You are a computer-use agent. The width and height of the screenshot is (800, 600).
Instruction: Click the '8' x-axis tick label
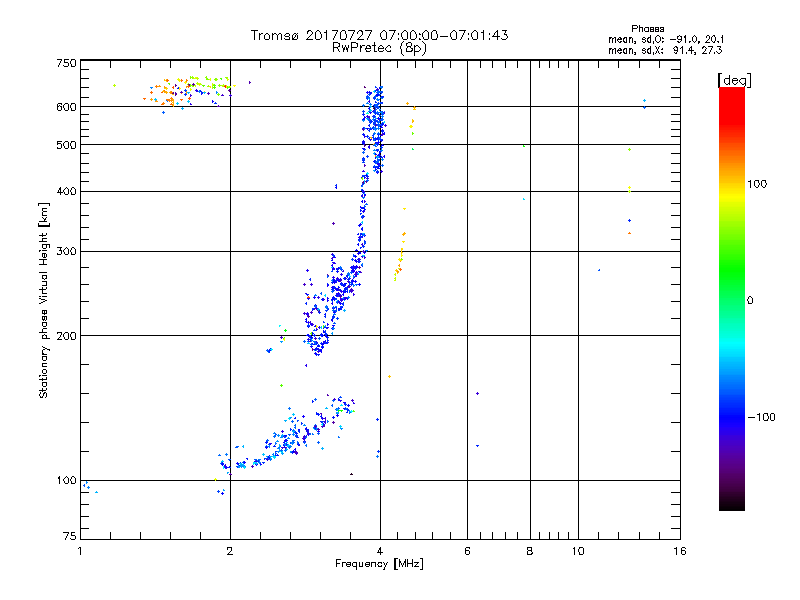pyautogui.click(x=530, y=551)
